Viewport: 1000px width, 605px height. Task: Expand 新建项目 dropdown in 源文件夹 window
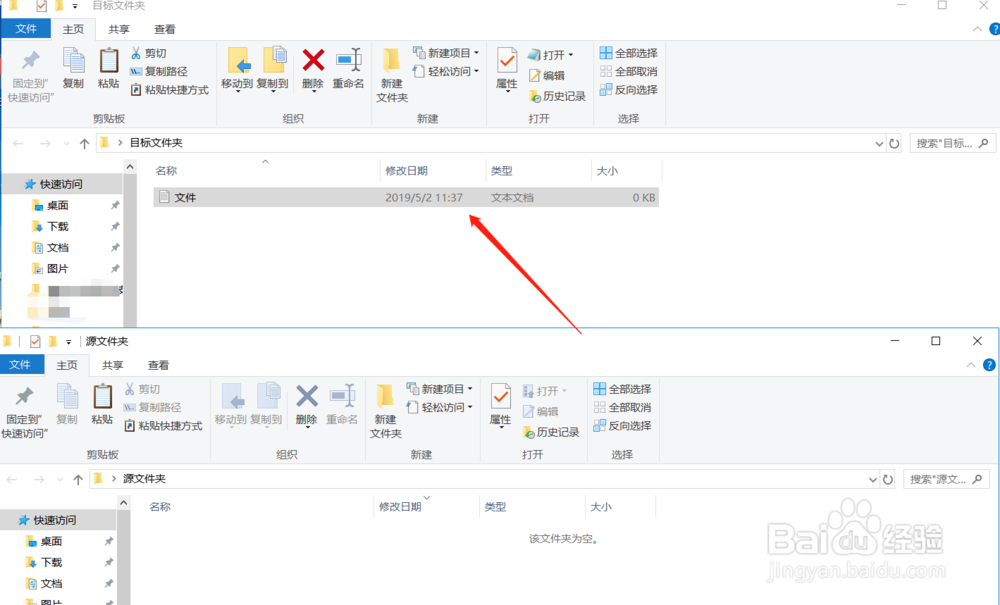[x=470, y=388]
